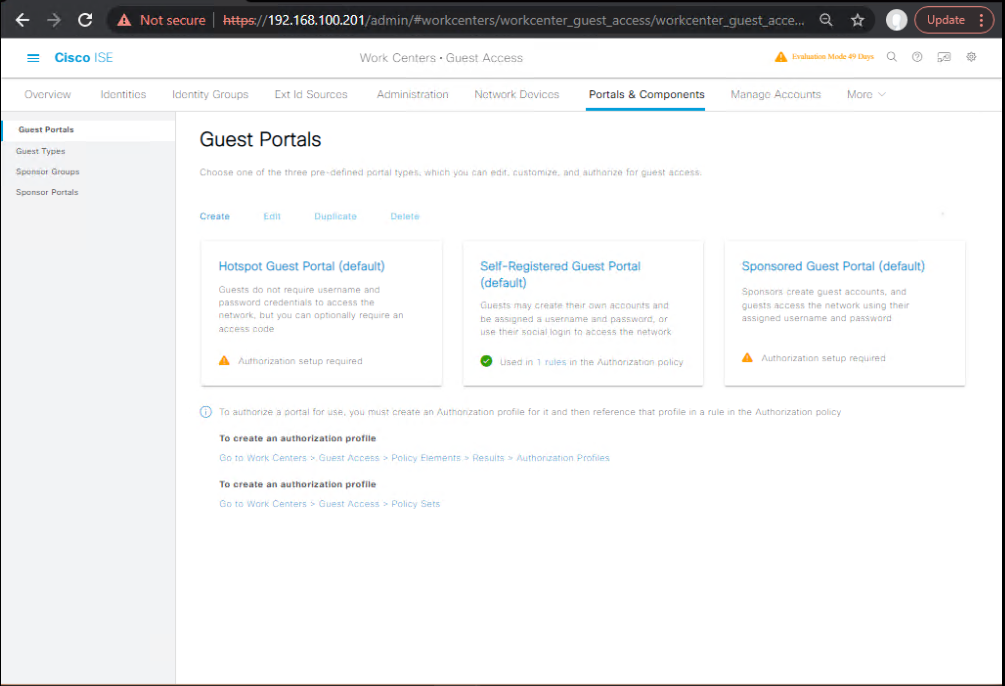The image size is (1005, 686).
Task: Switch to the Manage Accounts tab
Action: (x=776, y=94)
